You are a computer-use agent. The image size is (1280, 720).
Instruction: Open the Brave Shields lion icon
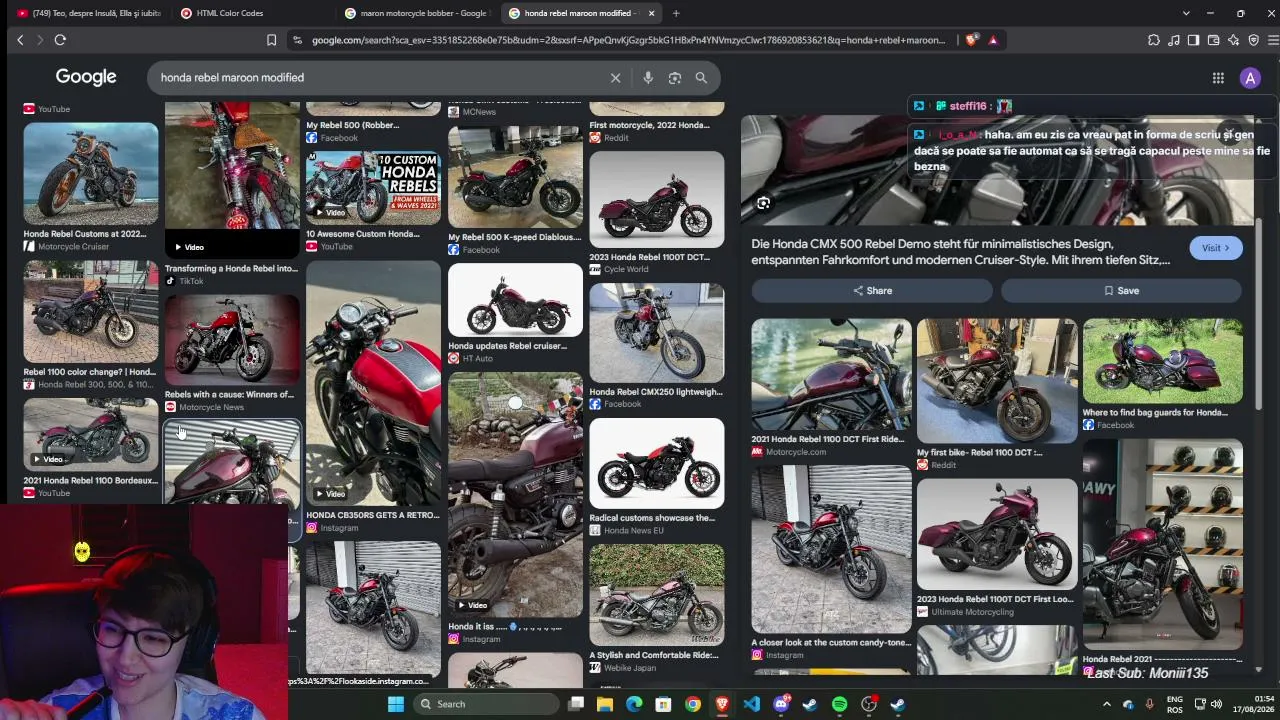click(x=971, y=40)
